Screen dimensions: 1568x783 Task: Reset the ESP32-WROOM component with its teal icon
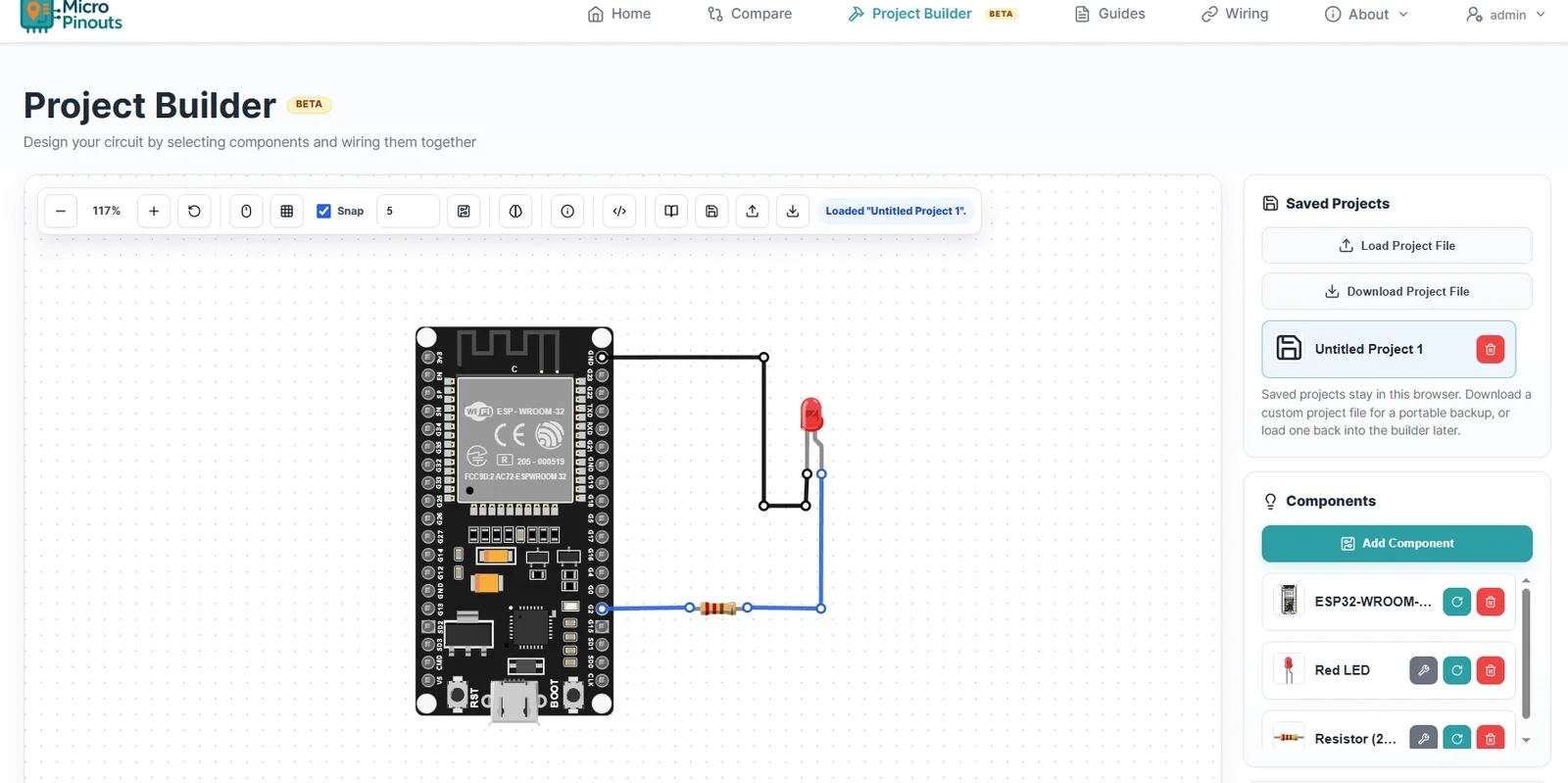click(1457, 602)
